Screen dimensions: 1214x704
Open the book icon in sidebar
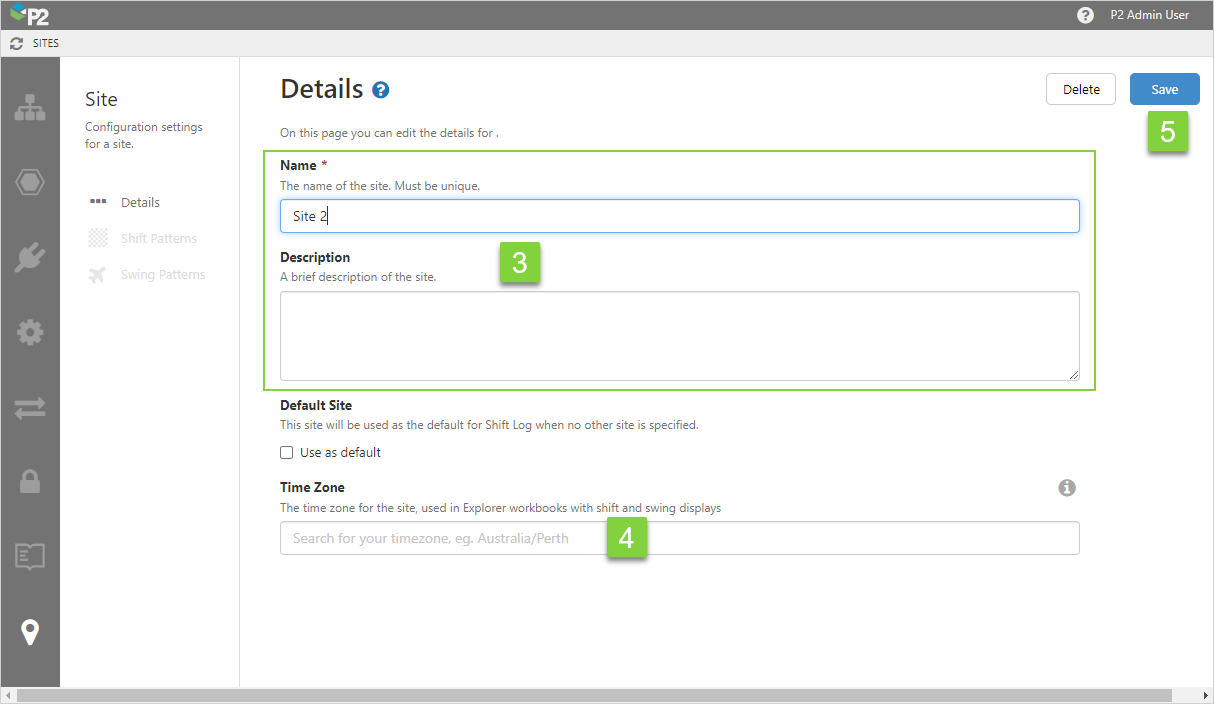click(x=30, y=556)
